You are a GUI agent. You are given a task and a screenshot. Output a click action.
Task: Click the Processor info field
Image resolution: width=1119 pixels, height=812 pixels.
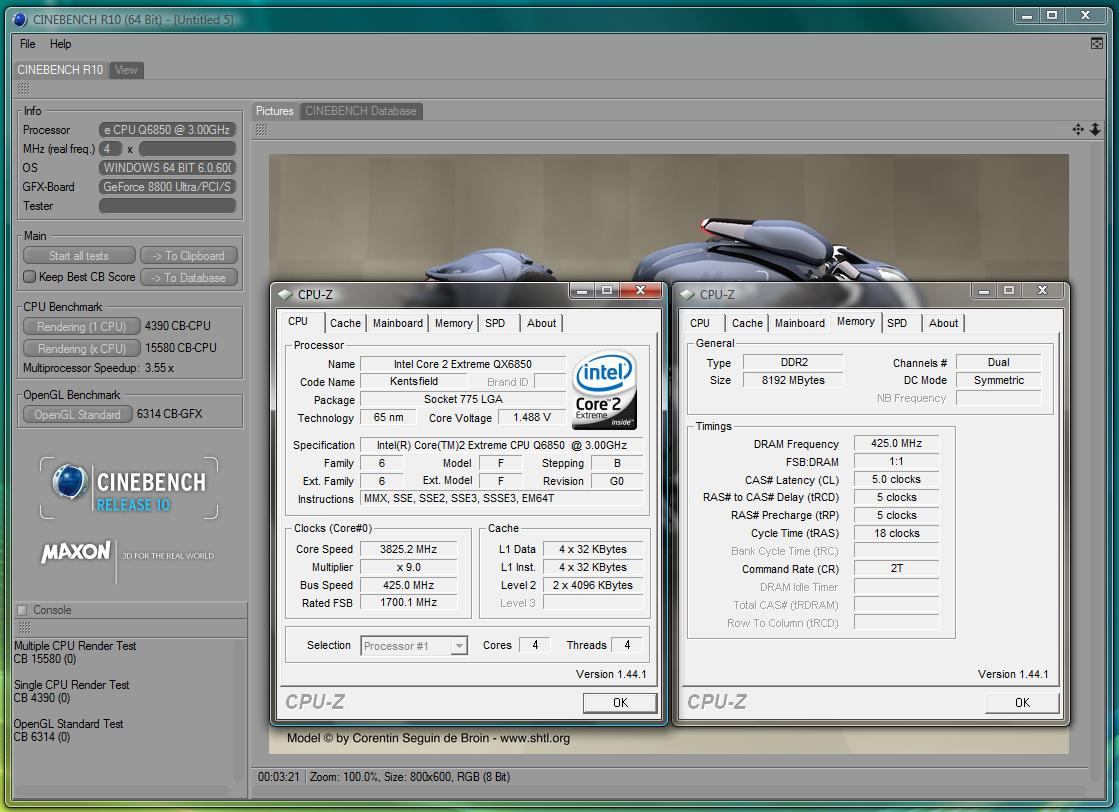[x=167, y=130]
